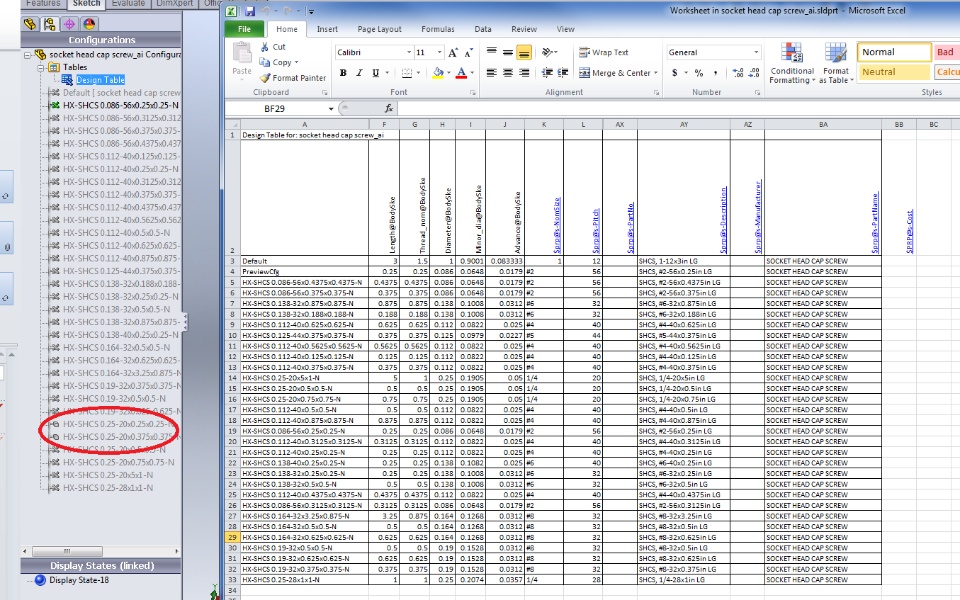Open the Name Box dropdown arrow
Image resolution: width=960 pixels, height=600 pixels.
coord(331,109)
